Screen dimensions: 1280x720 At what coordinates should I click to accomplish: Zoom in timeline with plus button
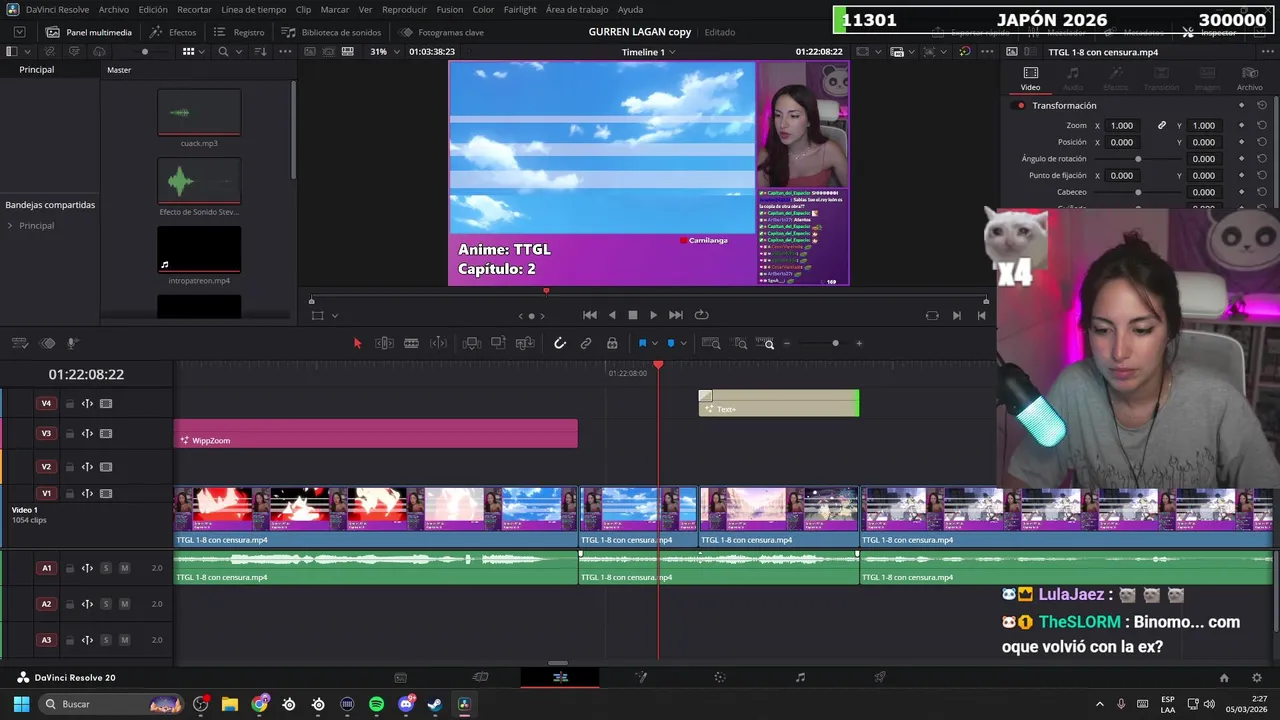859,343
